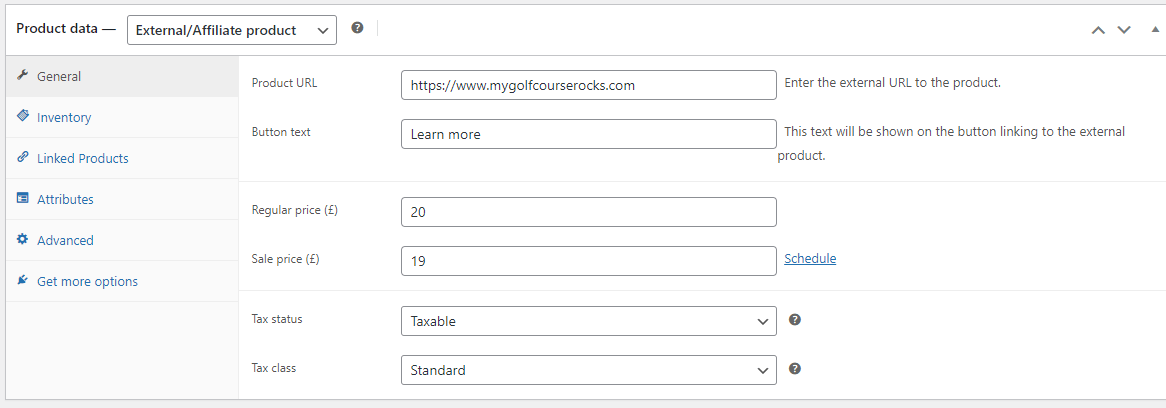Click the wrench icon beside General
The height and width of the screenshot is (408, 1166).
click(22, 76)
